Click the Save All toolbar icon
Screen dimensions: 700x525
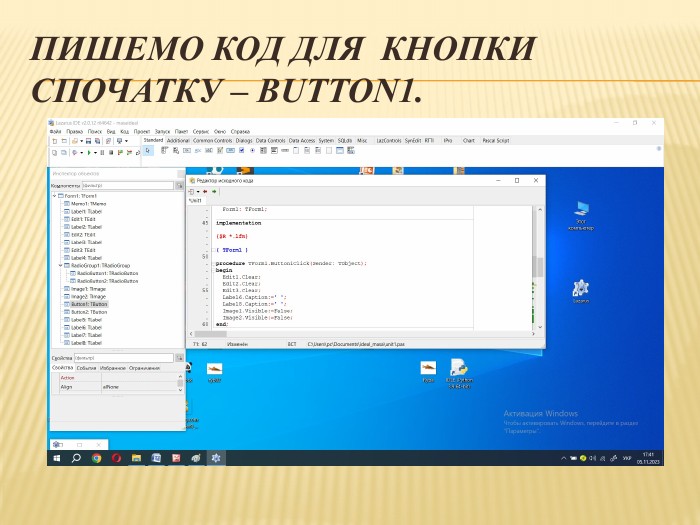tap(97, 141)
